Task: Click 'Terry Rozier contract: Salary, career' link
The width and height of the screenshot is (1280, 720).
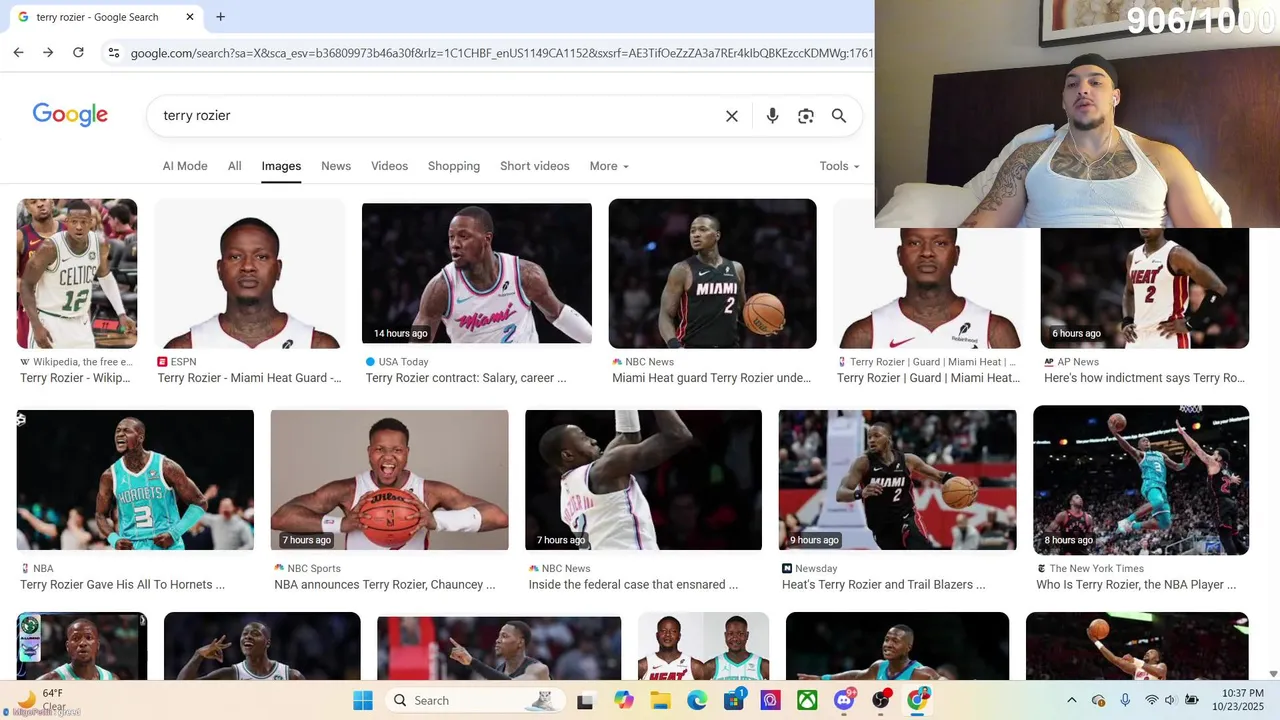Action: [x=466, y=378]
